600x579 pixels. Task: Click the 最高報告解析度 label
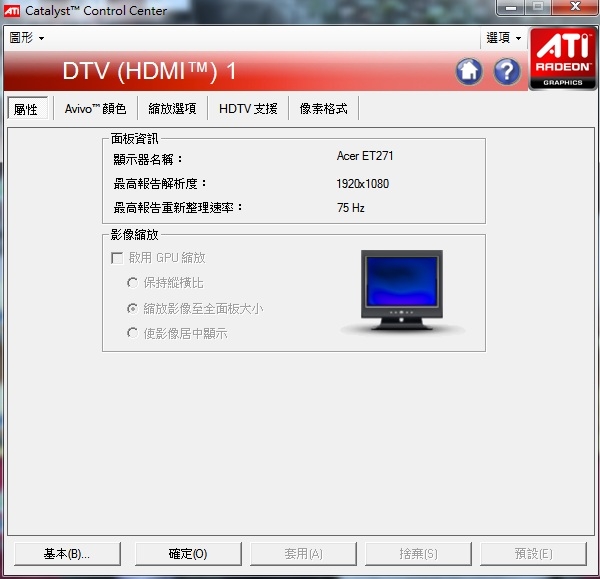click(160, 184)
